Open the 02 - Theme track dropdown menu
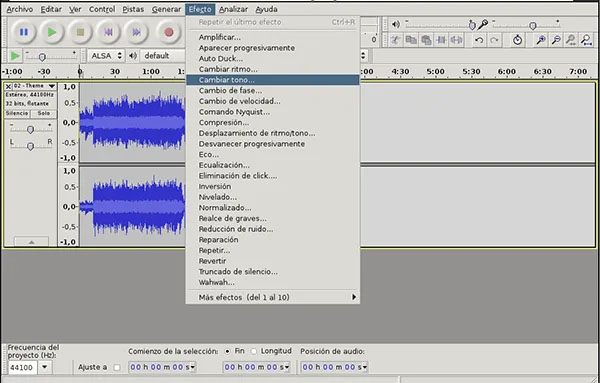The height and width of the screenshot is (383, 600). [52, 86]
